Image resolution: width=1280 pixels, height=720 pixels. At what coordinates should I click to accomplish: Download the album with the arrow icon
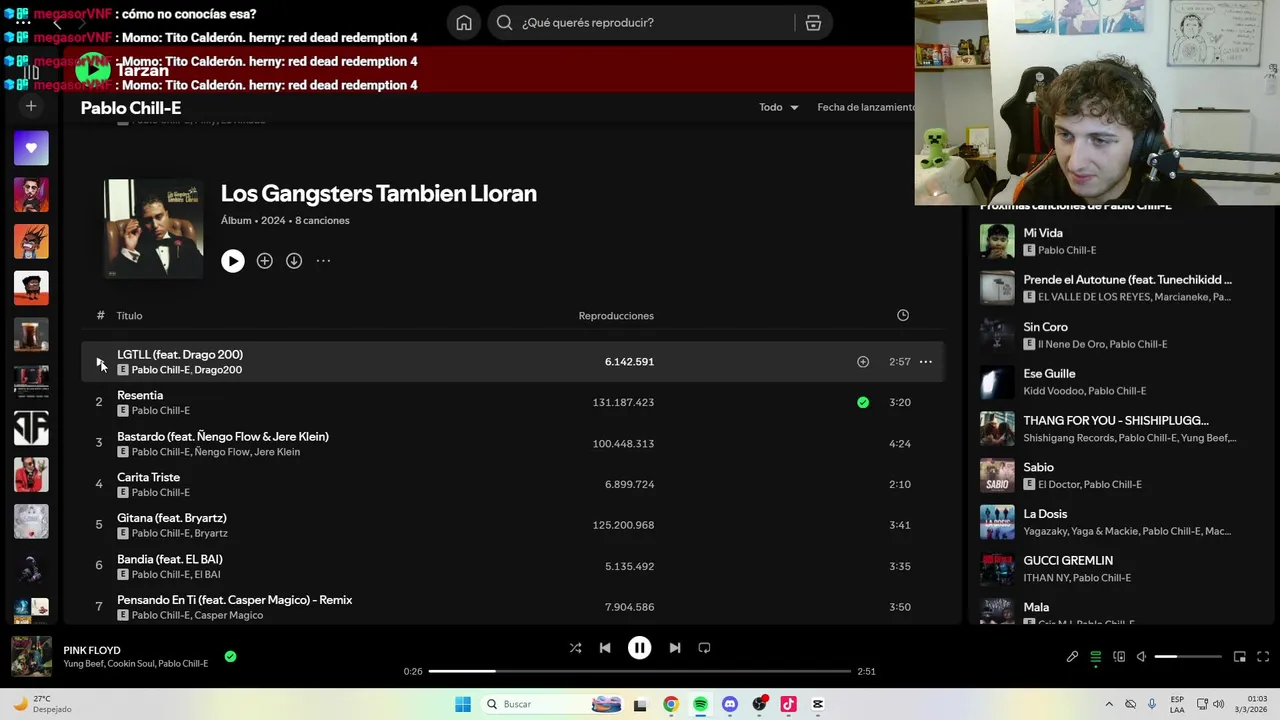click(x=294, y=261)
